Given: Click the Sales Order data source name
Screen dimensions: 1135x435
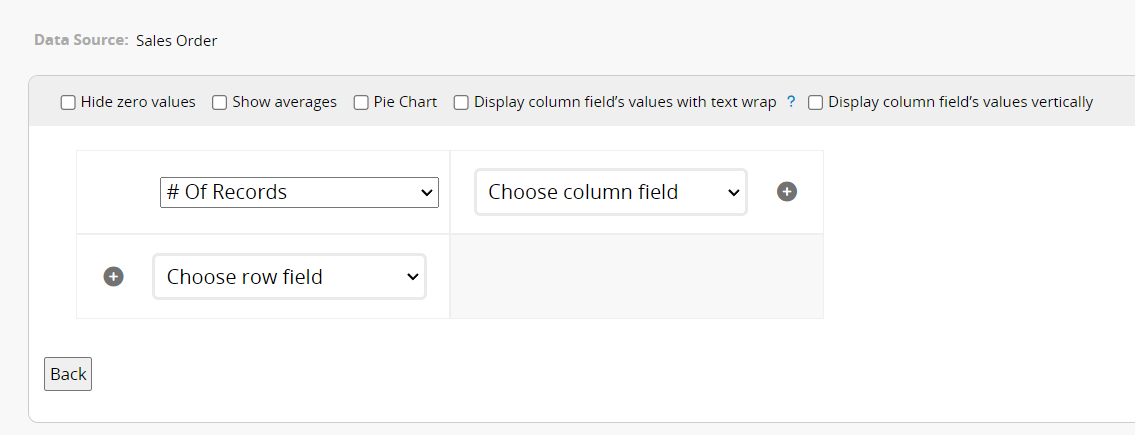Looking at the screenshot, I should click(177, 41).
